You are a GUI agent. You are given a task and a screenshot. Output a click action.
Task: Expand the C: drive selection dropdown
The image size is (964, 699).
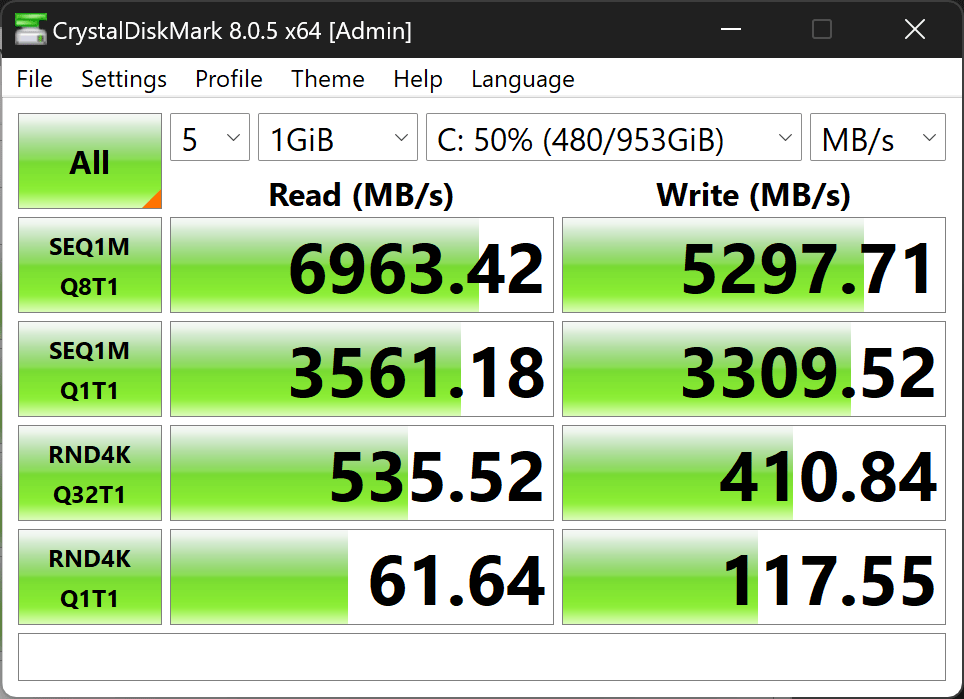[x=614, y=137]
